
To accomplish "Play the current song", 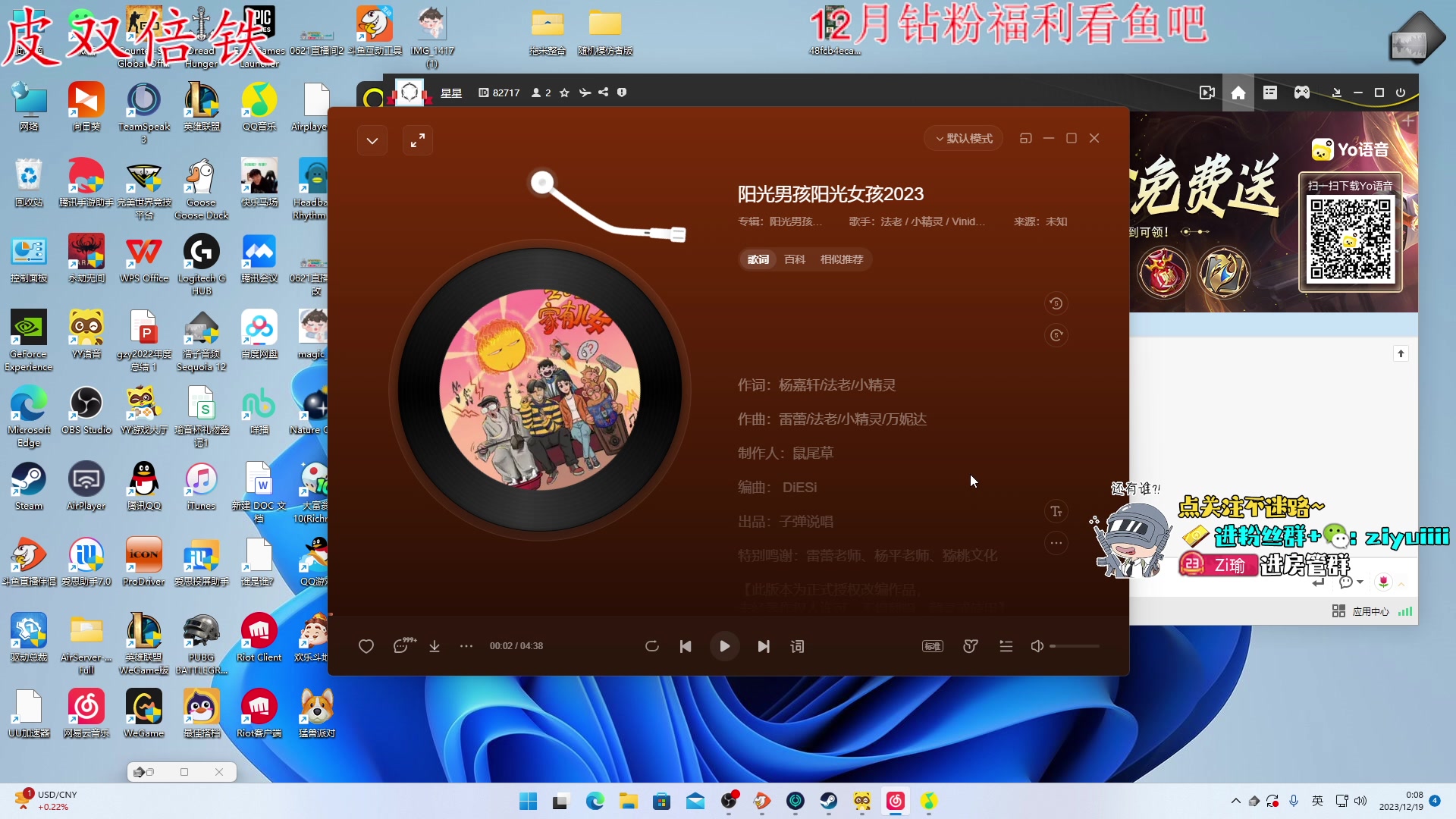I will (724, 646).
